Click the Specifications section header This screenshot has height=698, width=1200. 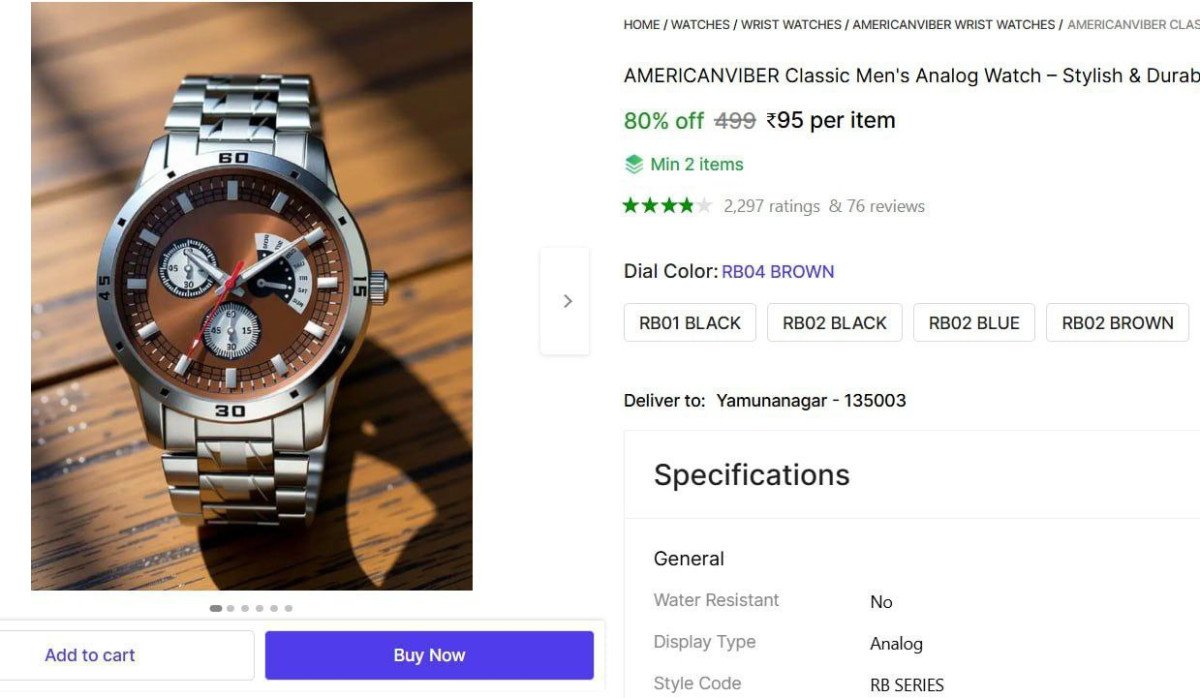tap(751, 475)
